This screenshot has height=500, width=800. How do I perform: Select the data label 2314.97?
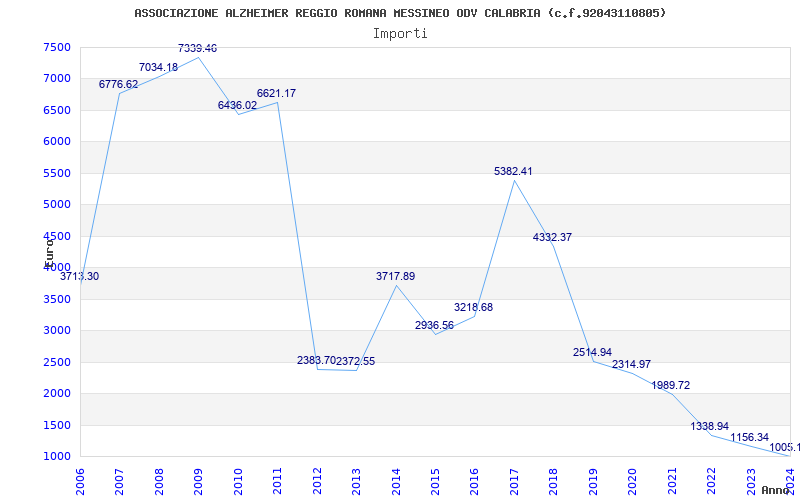pyautogui.click(x=631, y=364)
